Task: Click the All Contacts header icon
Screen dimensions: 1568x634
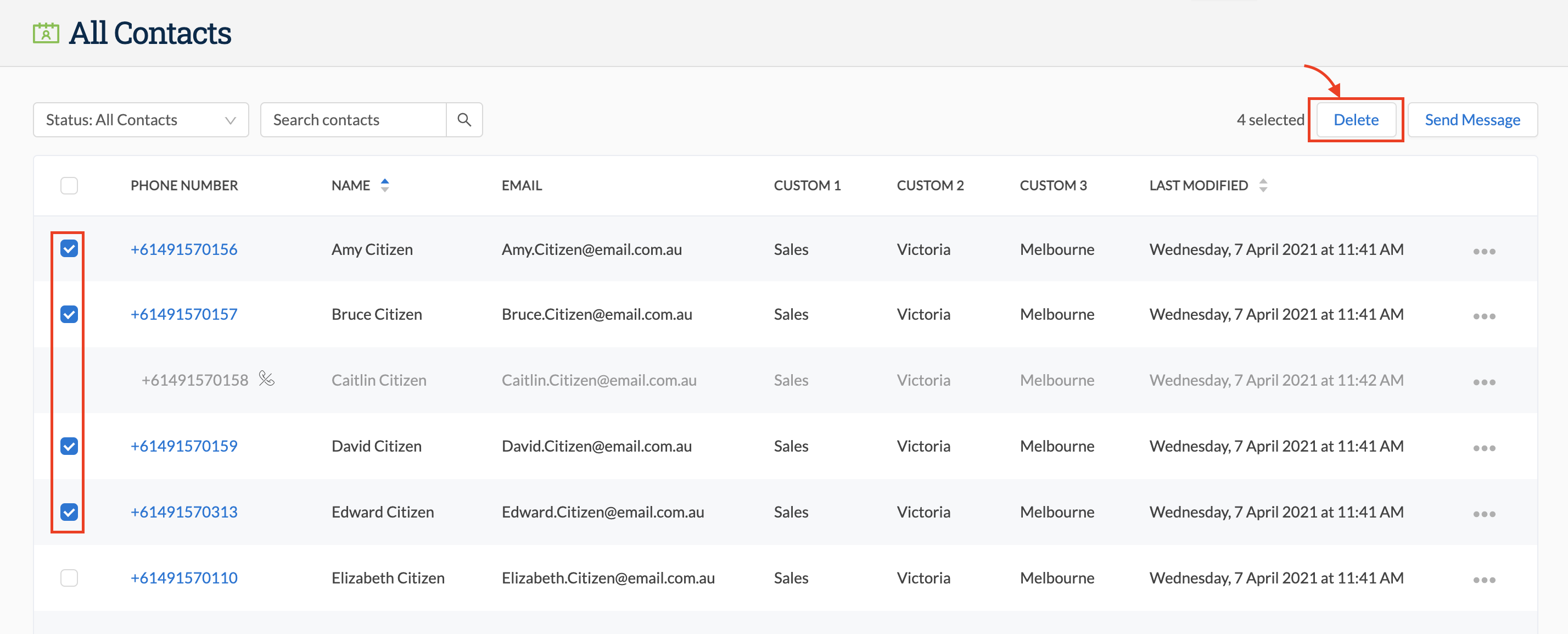Action: 45,33
